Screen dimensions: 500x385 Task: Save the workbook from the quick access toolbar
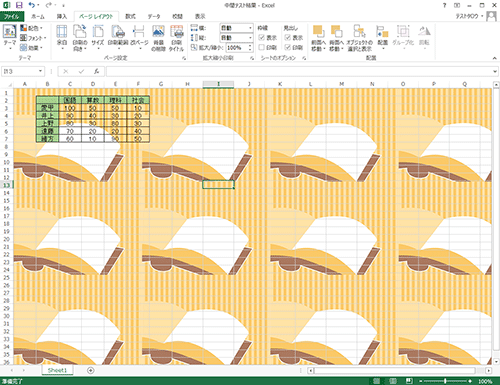click(x=19, y=5)
